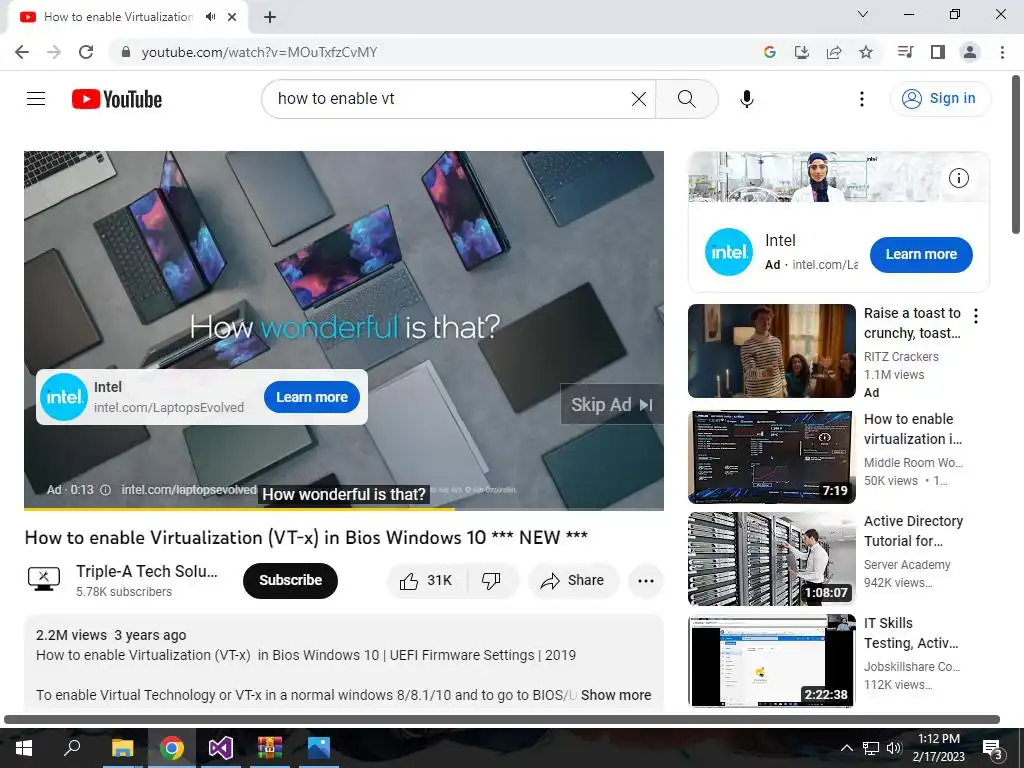Click the Chrome address bar URL
This screenshot has width=1024, height=768.
tap(259, 52)
